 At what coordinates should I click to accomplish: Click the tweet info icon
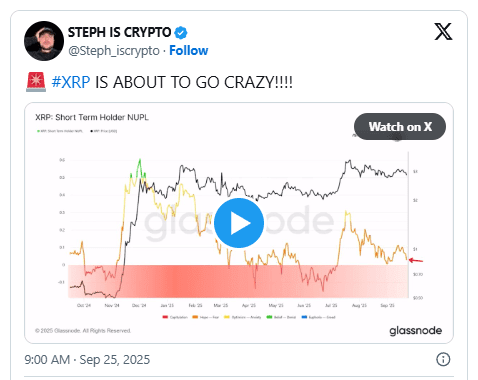[x=443, y=359]
